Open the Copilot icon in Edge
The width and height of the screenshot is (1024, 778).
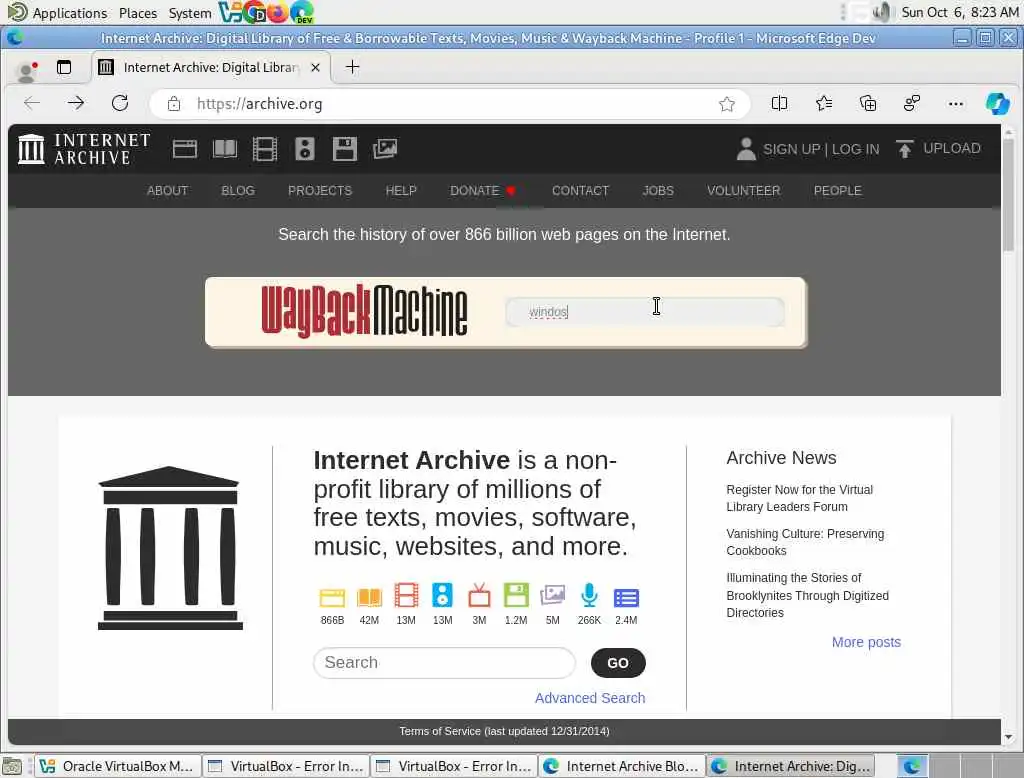(997, 103)
